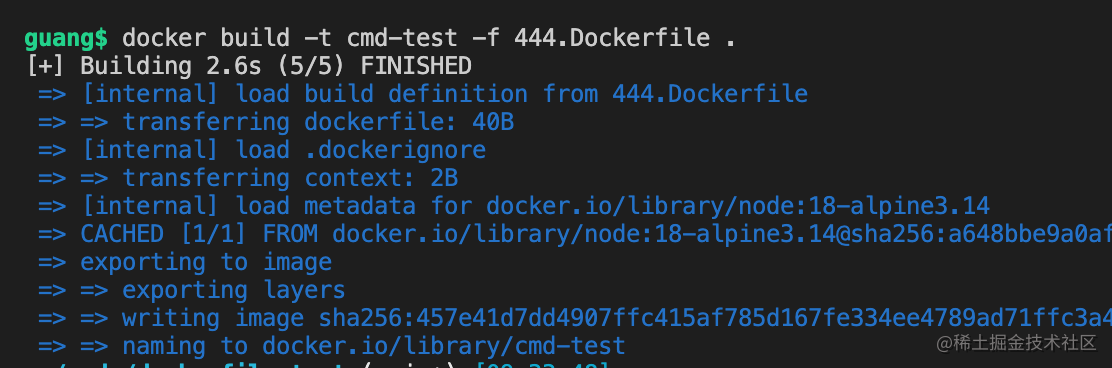Click the writing image sha256 line
This screenshot has height=368, width=1112.
pos(574,318)
